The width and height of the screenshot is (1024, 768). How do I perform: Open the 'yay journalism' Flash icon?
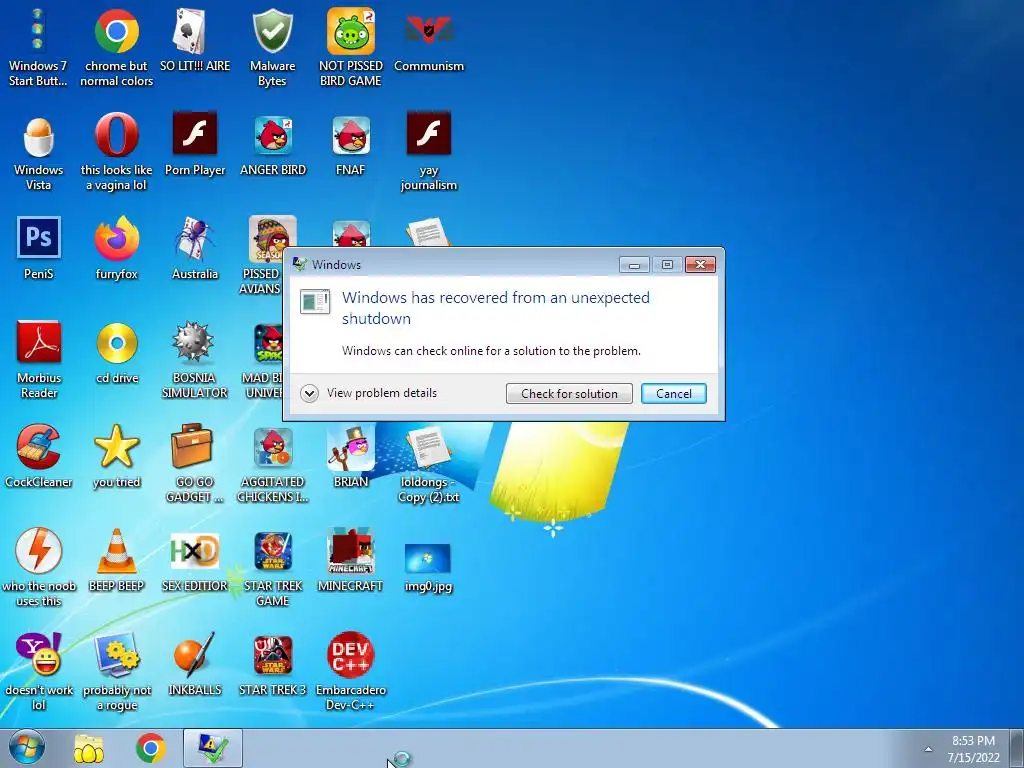click(428, 152)
